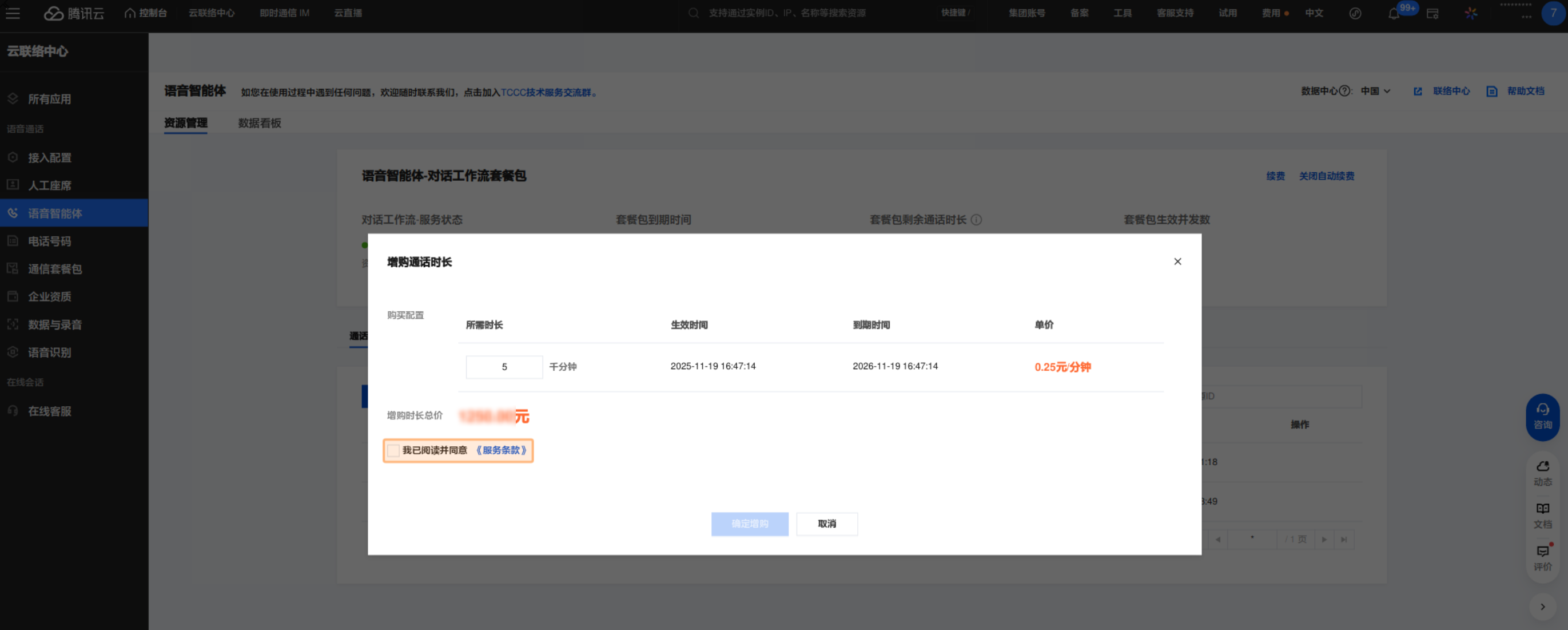Expand the 中国 data center dropdown

(1375, 92)
